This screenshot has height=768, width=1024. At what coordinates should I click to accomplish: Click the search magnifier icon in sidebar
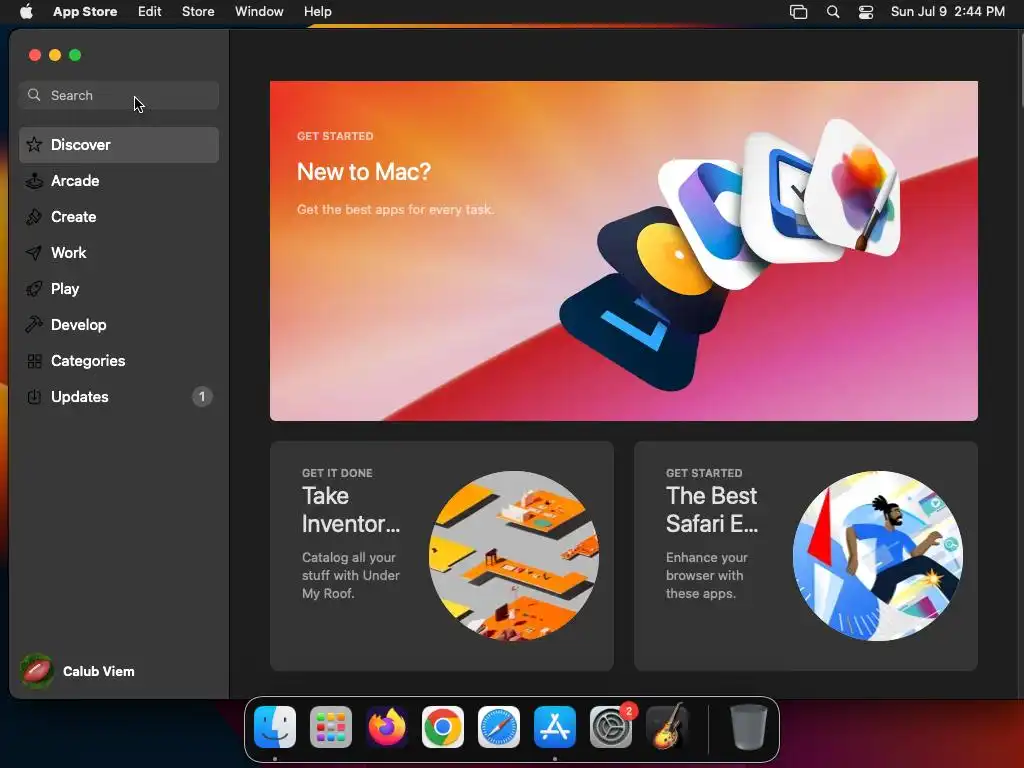point(34,95)
